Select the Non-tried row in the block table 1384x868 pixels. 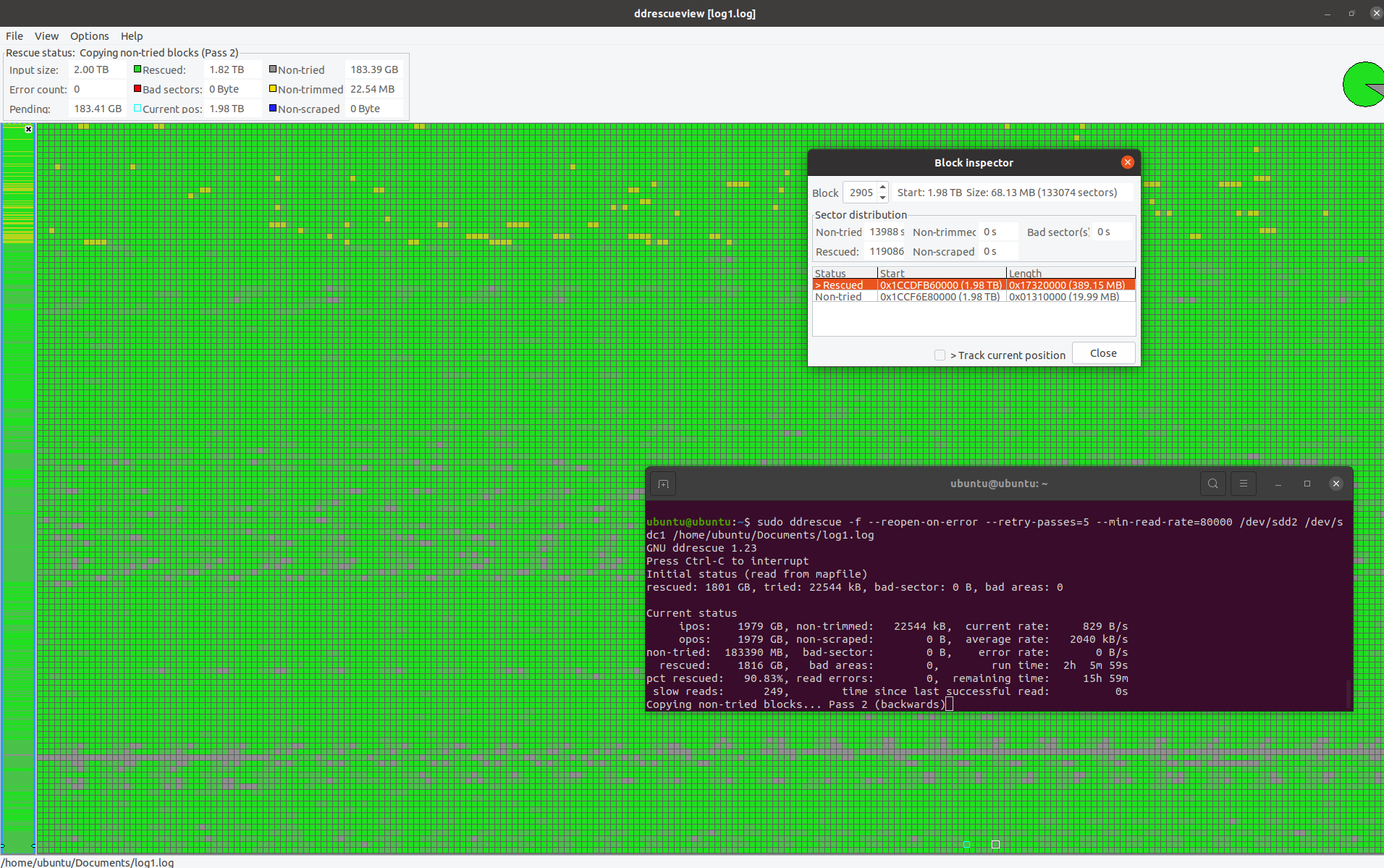pos(941,296)
